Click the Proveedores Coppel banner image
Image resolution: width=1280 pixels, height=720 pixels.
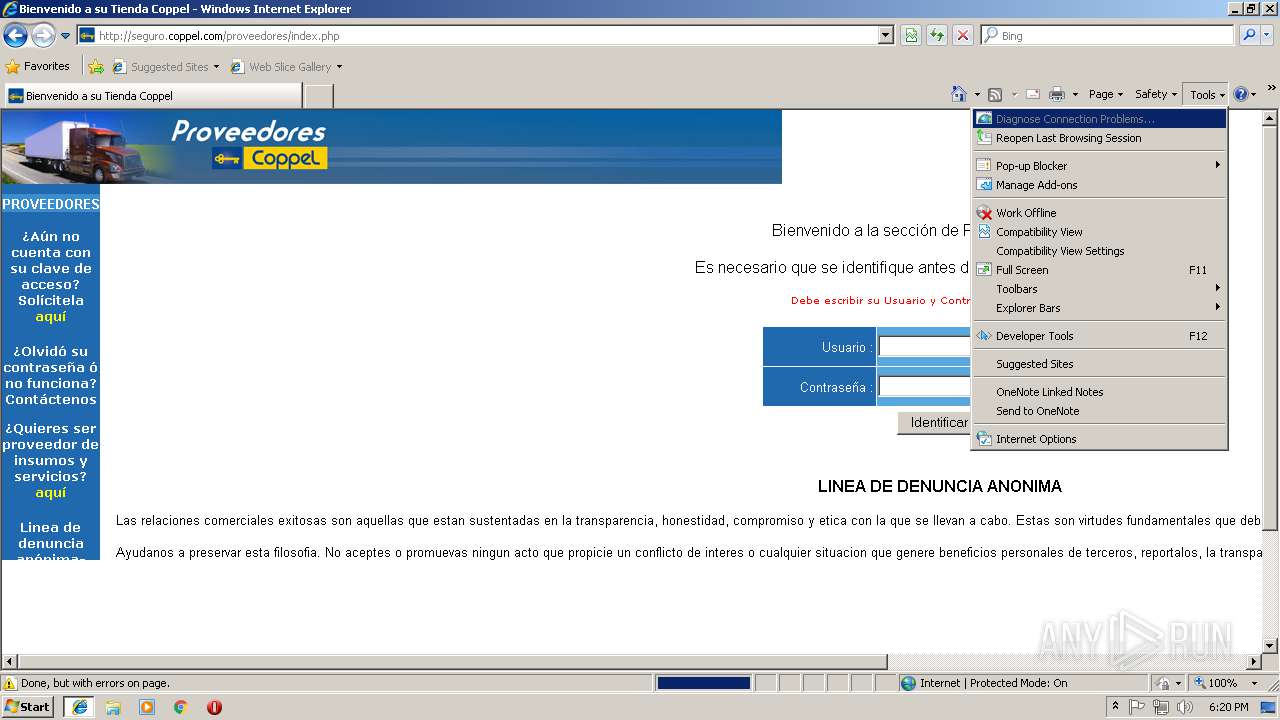[x=391, y=146]
